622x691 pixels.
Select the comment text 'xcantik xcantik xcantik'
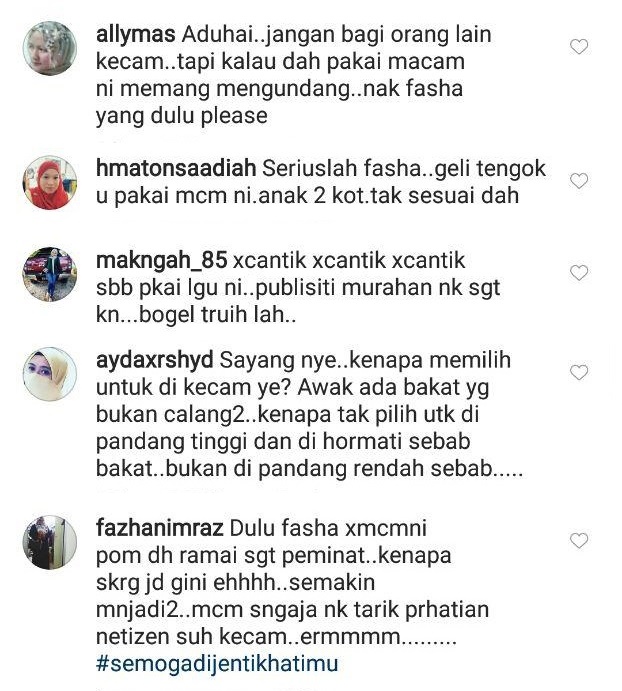349,261
